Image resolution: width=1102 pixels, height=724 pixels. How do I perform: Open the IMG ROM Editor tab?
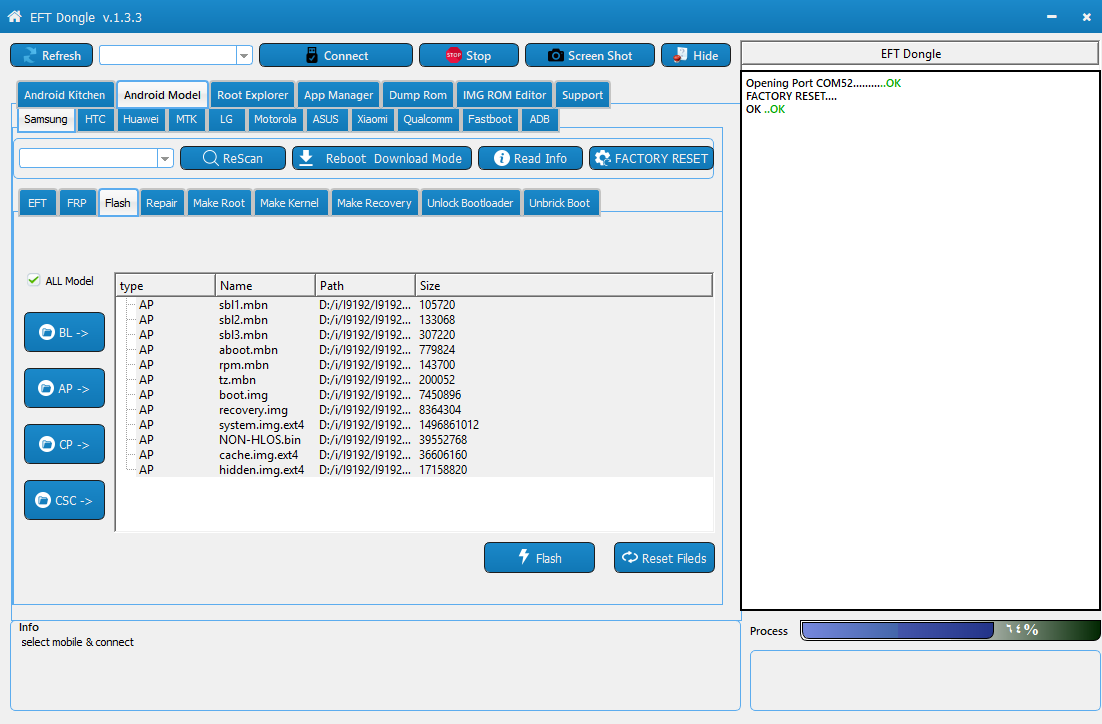pos(504,95)
